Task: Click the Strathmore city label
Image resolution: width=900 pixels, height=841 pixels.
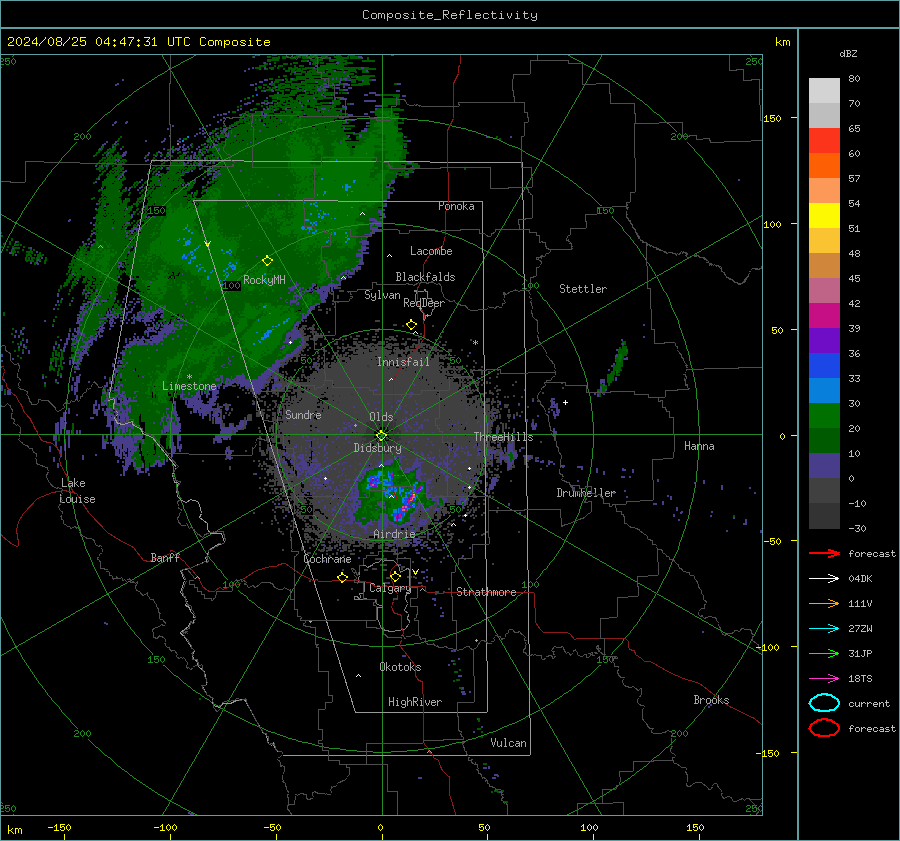Action: 486,592
